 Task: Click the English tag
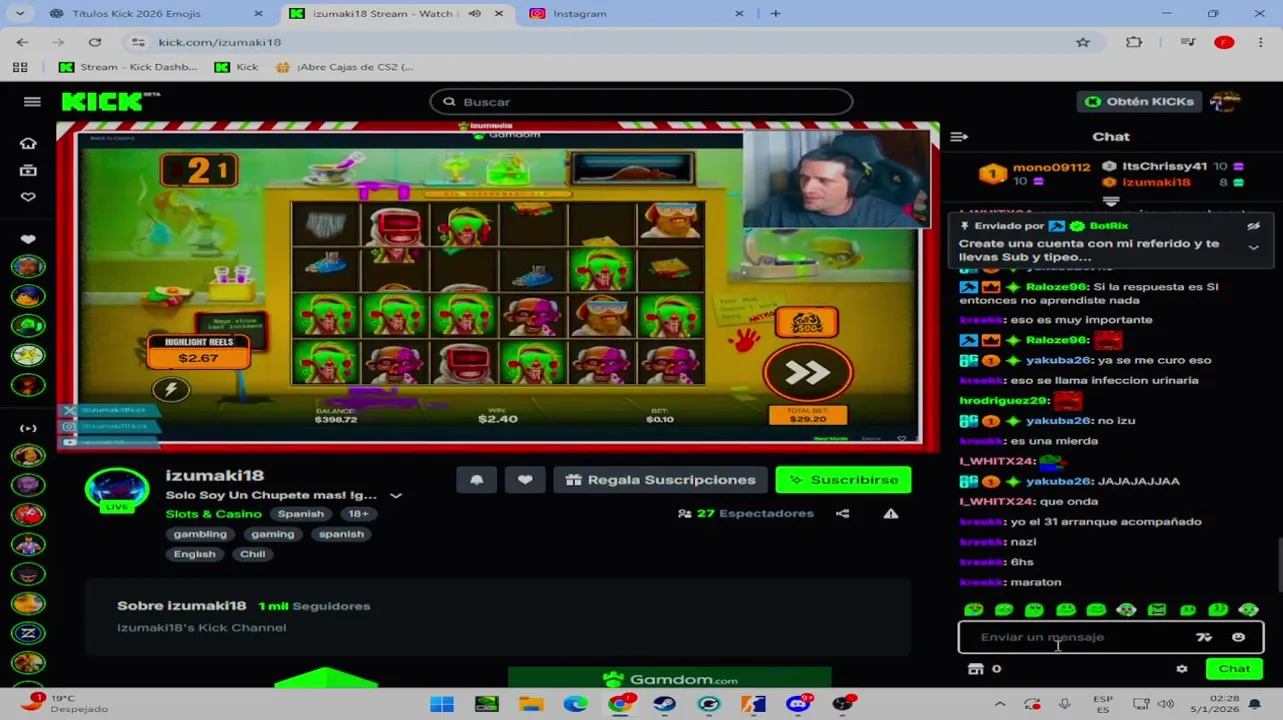pos(194,554)
